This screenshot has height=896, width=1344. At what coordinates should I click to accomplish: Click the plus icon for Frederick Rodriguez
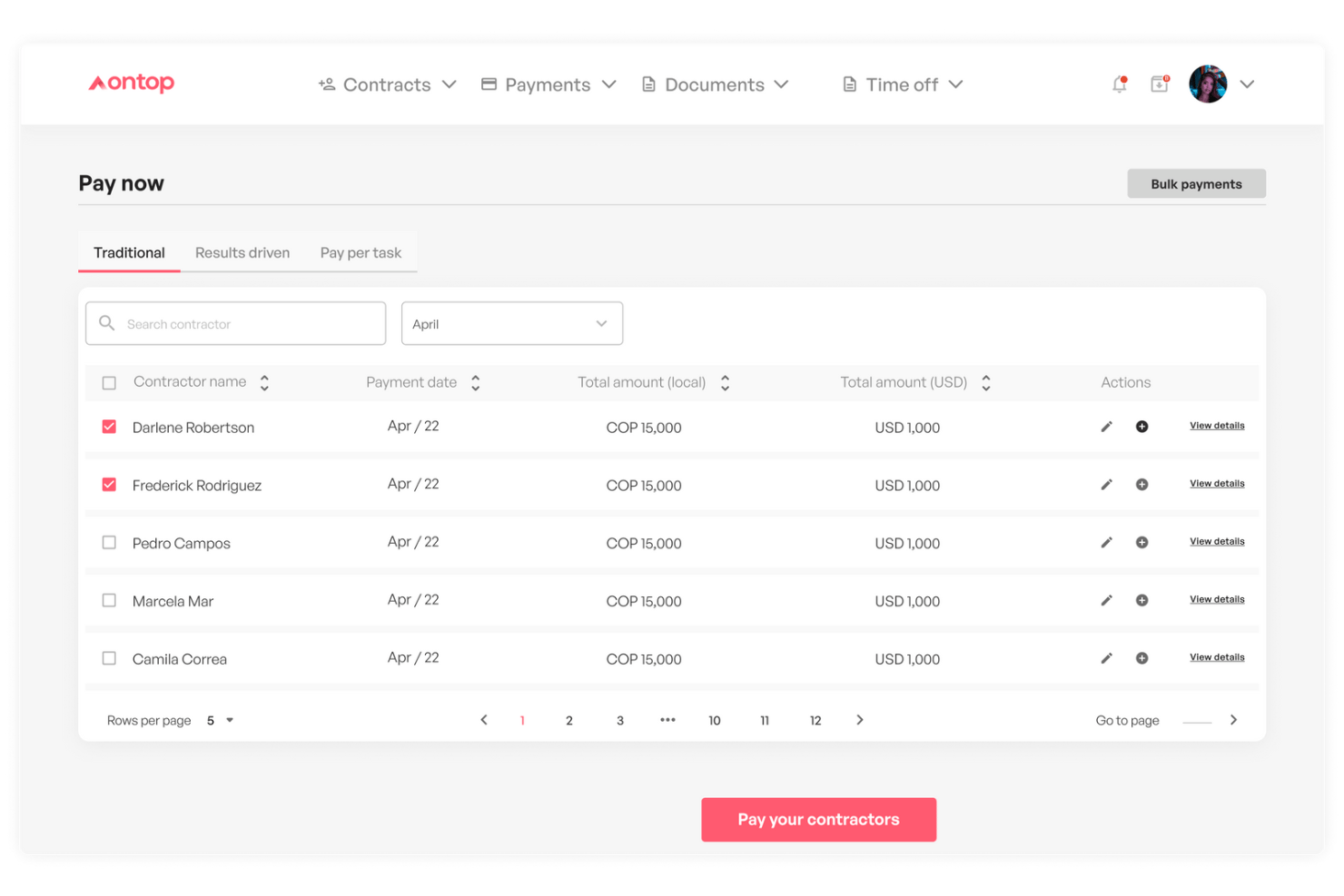(1141, 485)
